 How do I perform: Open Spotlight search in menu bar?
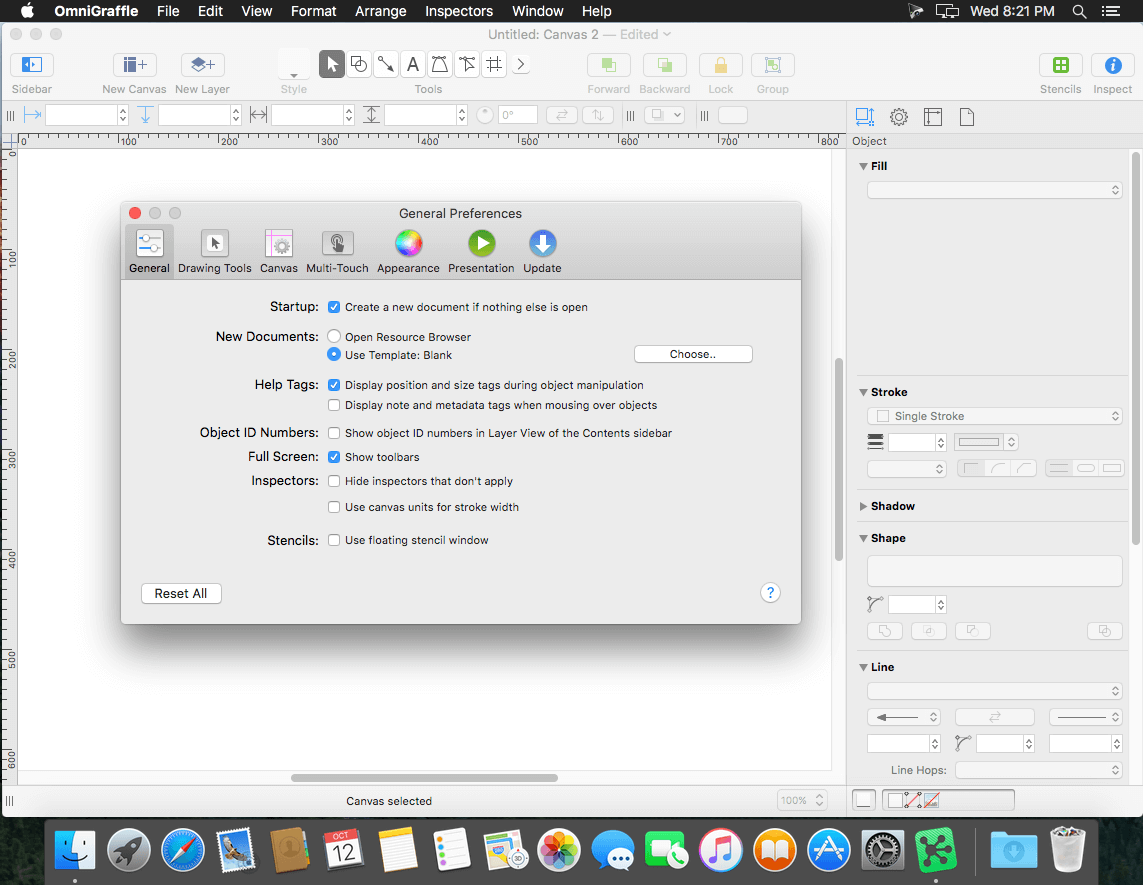tap(1080, 11)
